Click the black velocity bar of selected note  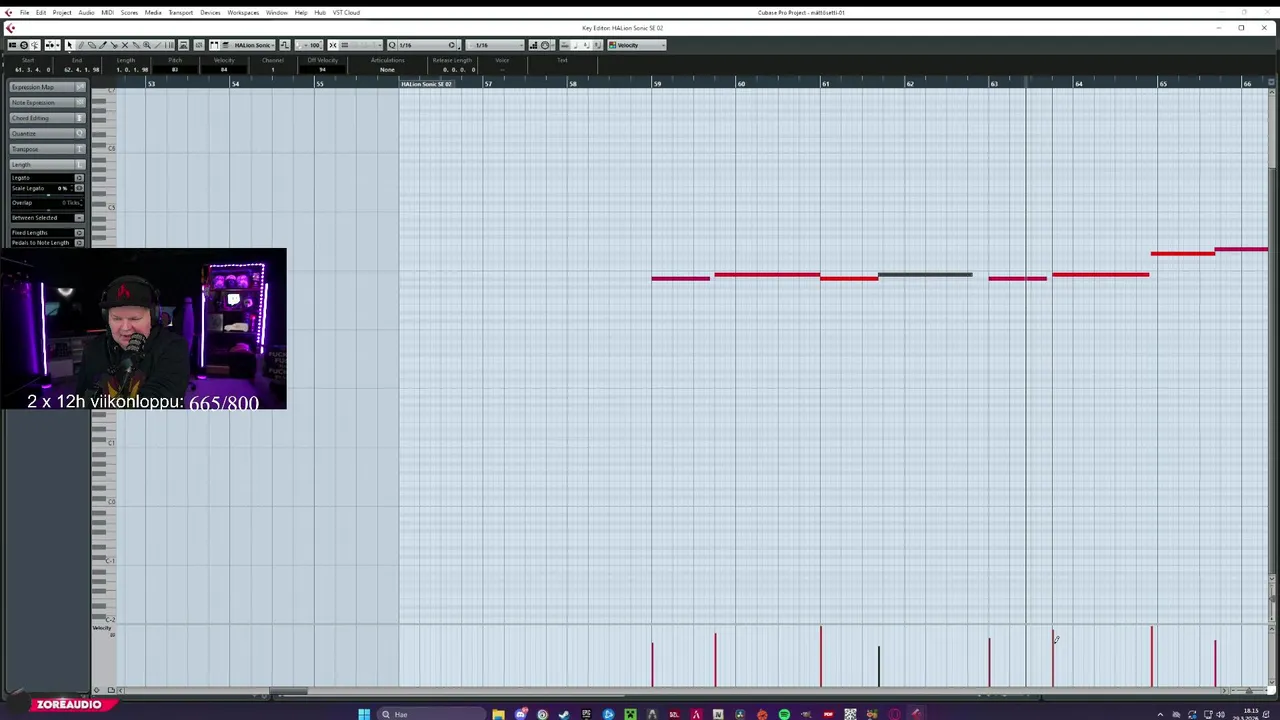879,666
